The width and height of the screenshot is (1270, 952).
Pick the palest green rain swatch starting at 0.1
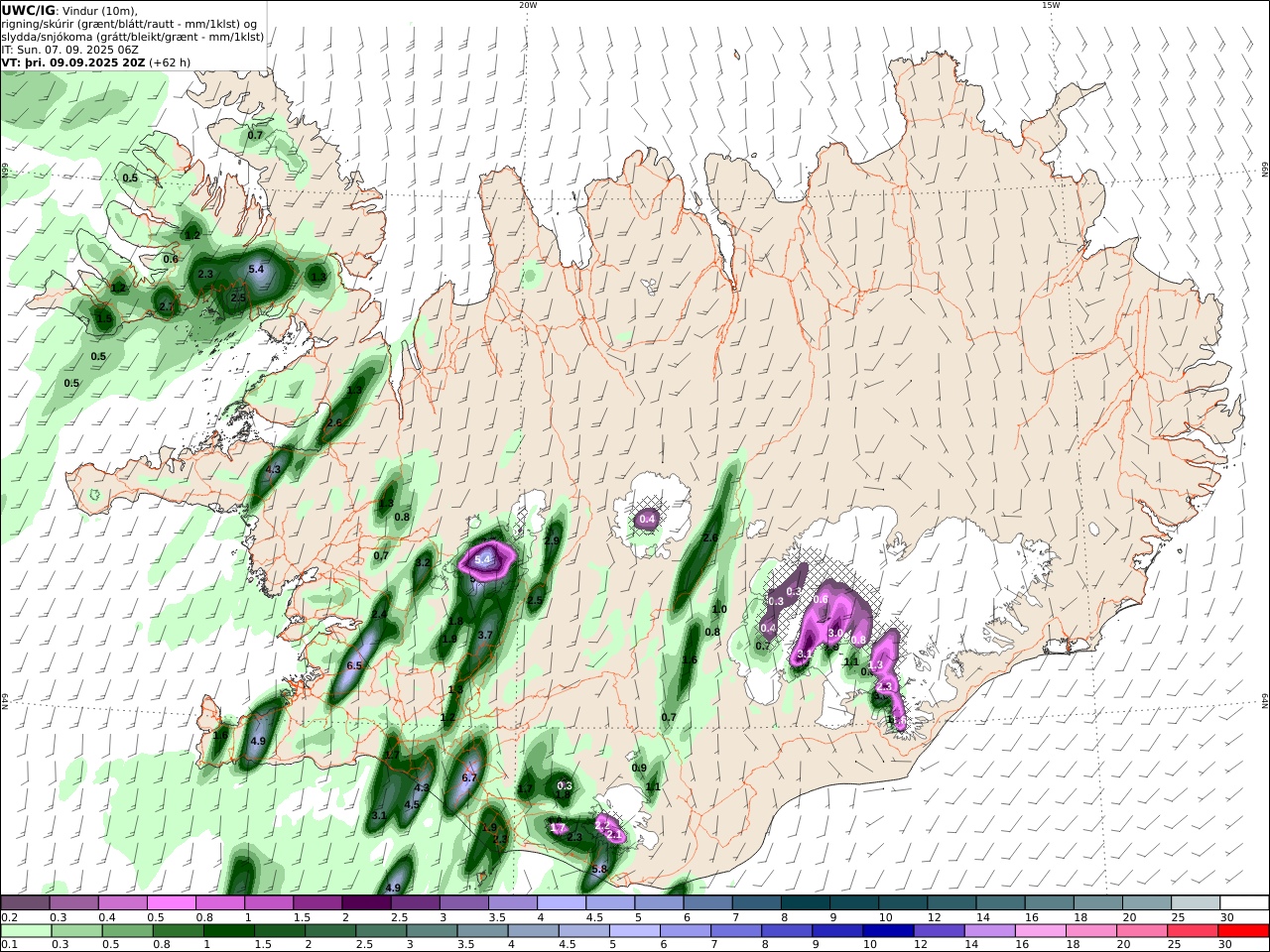pos(26,930)
